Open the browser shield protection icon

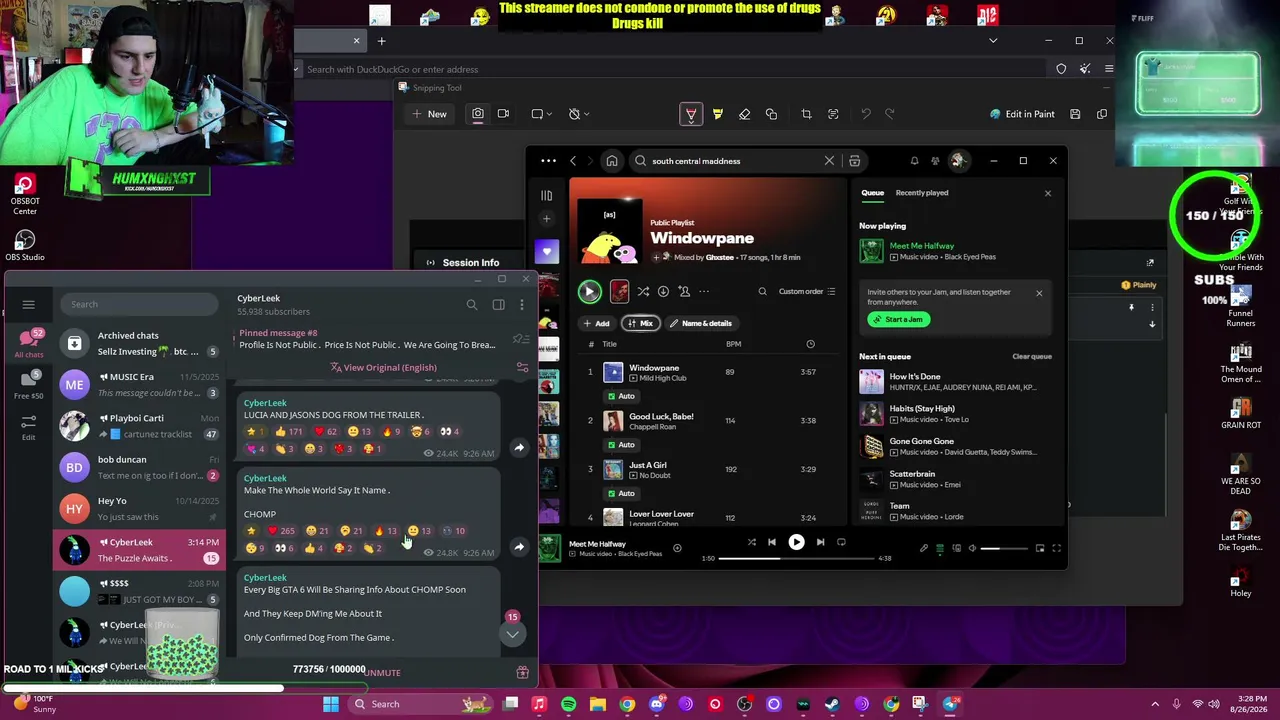pos(1061,69)
